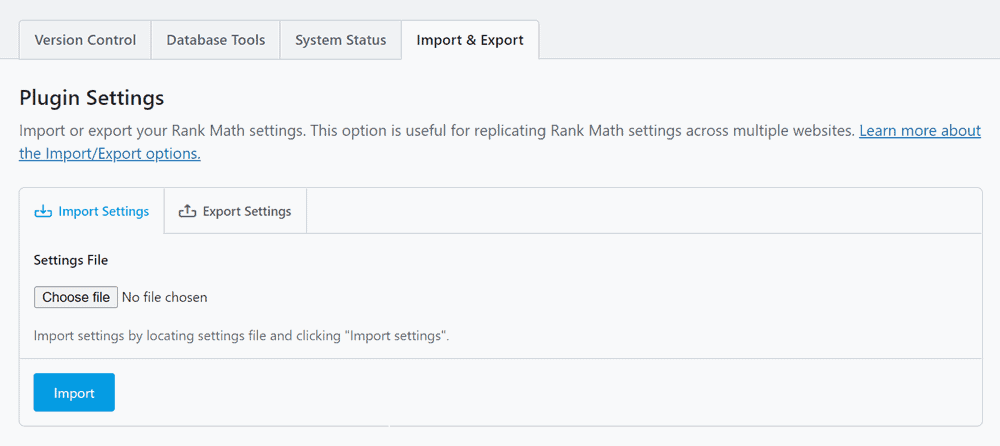Click the Plugin Settings heading
Image resolution: width=1000 pixels, height=446 pixels.
(x=91, y=98)
